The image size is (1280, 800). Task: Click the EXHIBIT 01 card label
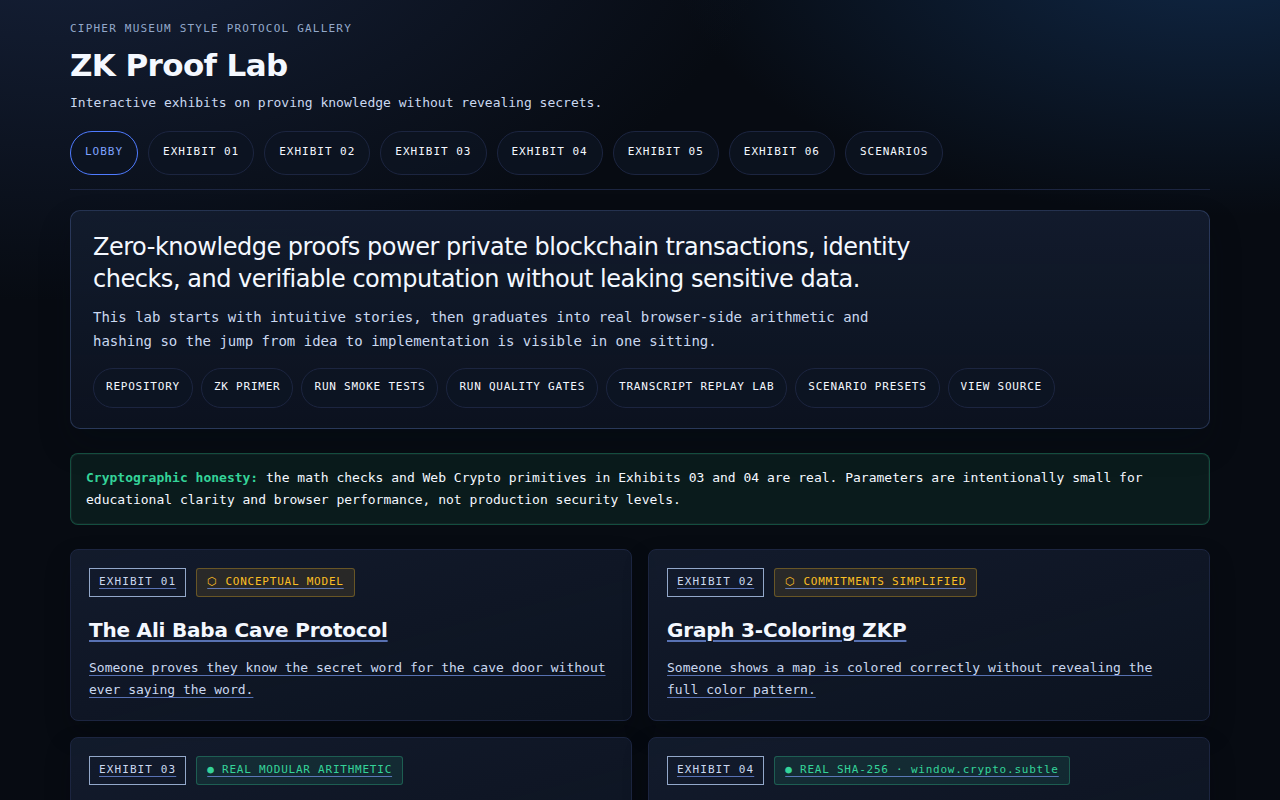(x=137, y=582)
